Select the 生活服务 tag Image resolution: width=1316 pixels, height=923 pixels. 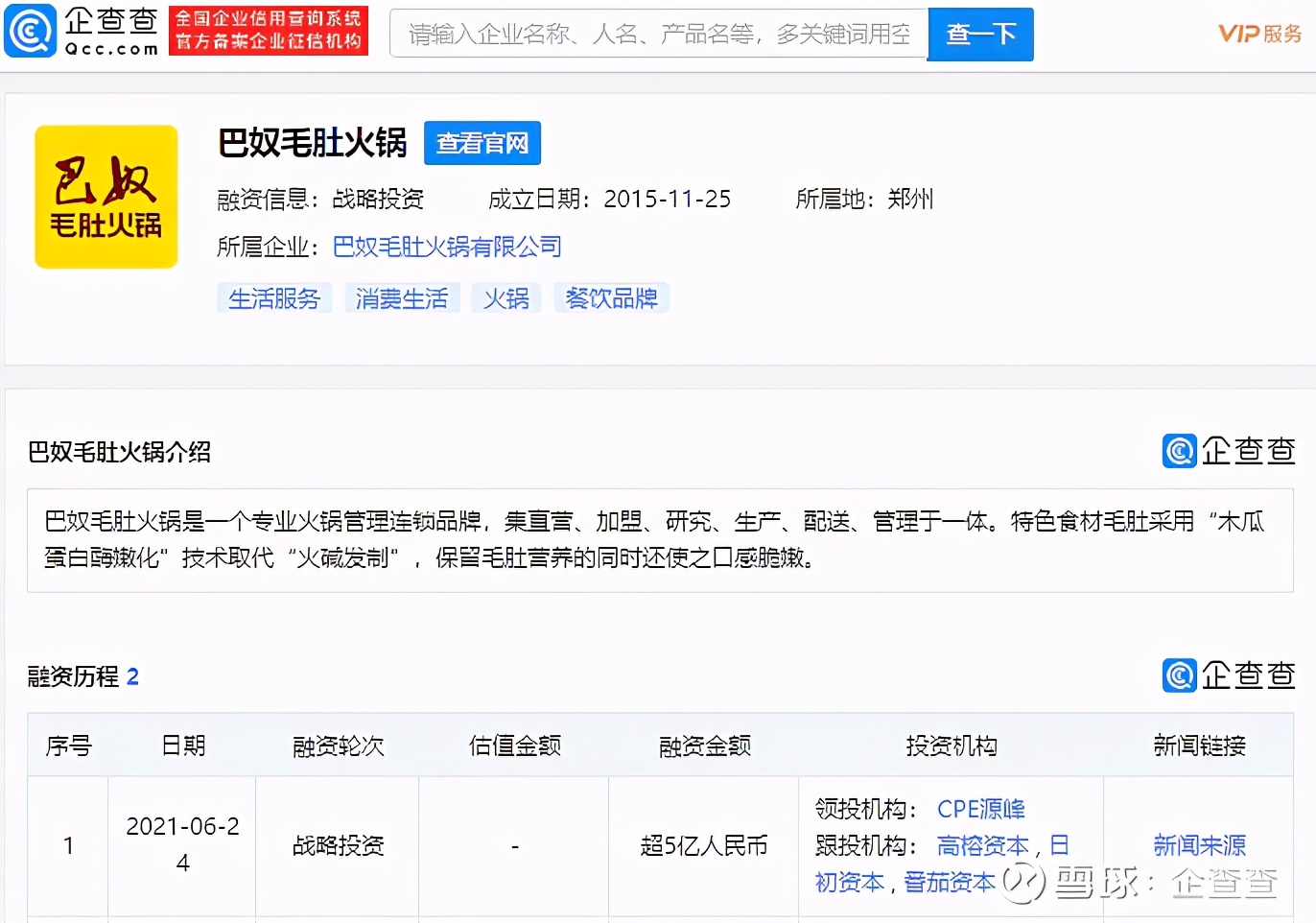tap(274, 297)
